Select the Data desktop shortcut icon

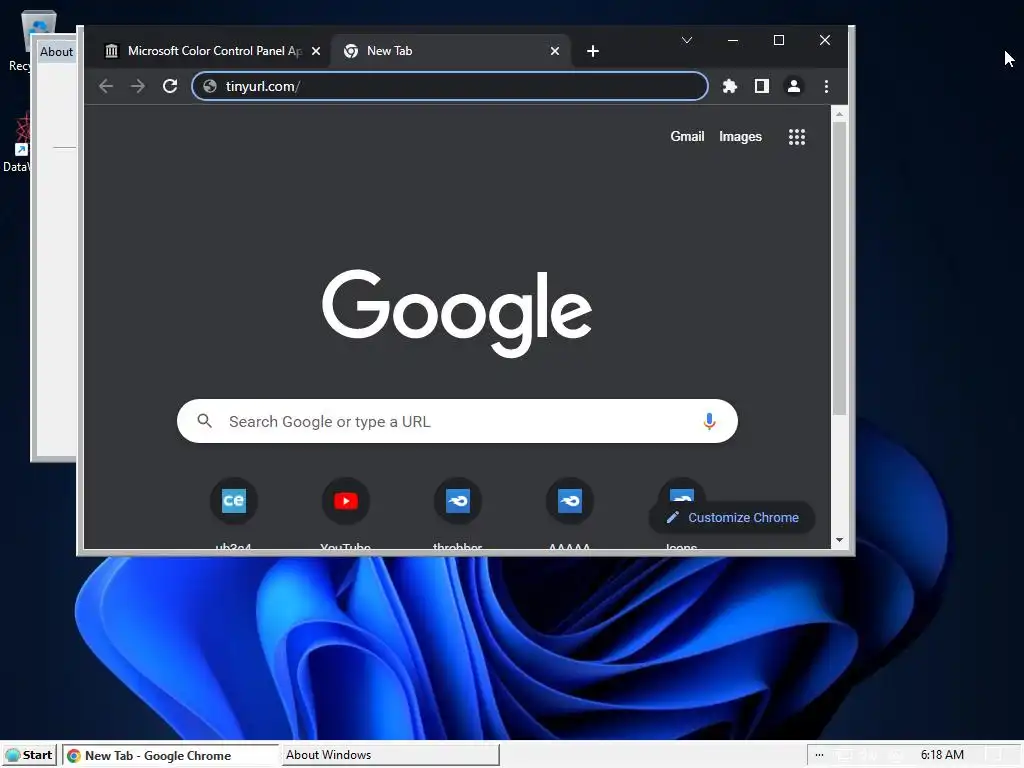point(18,142)
